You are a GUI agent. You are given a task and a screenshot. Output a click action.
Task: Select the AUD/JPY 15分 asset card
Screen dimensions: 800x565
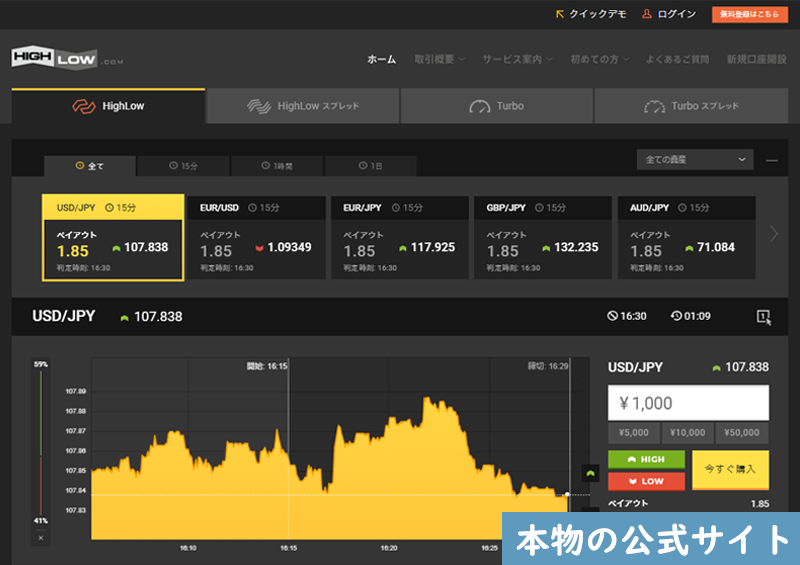(x=686, y=237)
